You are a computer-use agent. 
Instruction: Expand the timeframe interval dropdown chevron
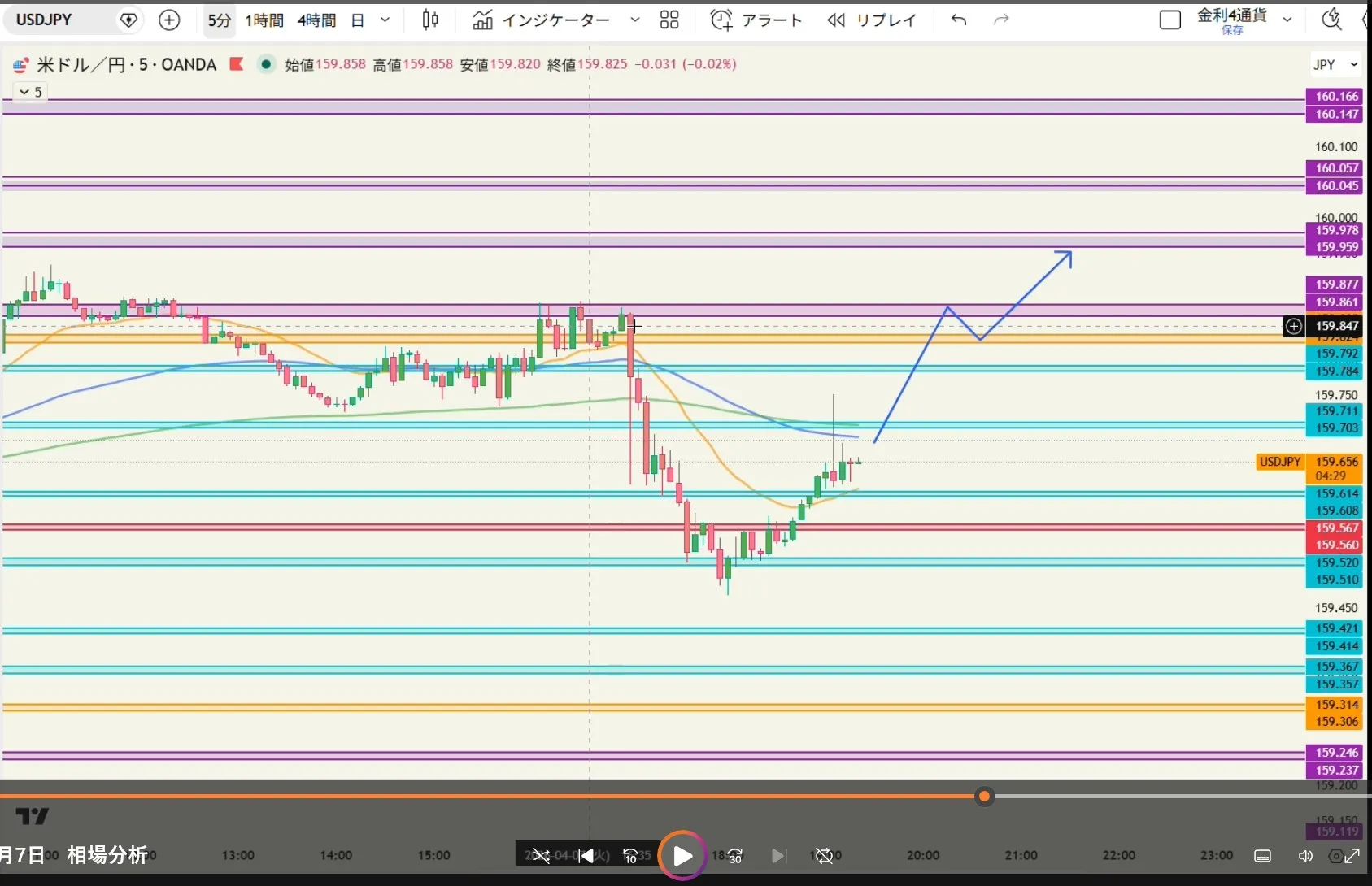[385, 20]
